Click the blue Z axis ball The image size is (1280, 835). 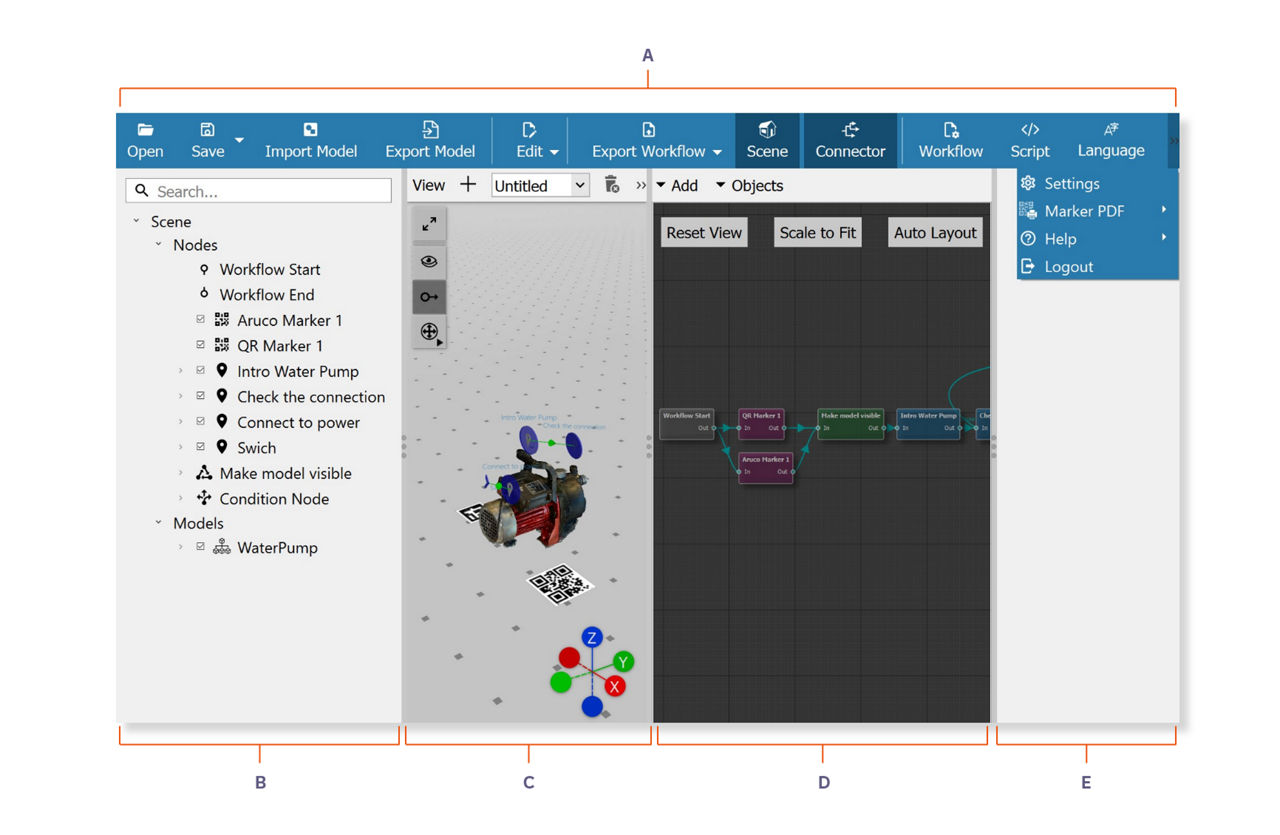point(592,638)
